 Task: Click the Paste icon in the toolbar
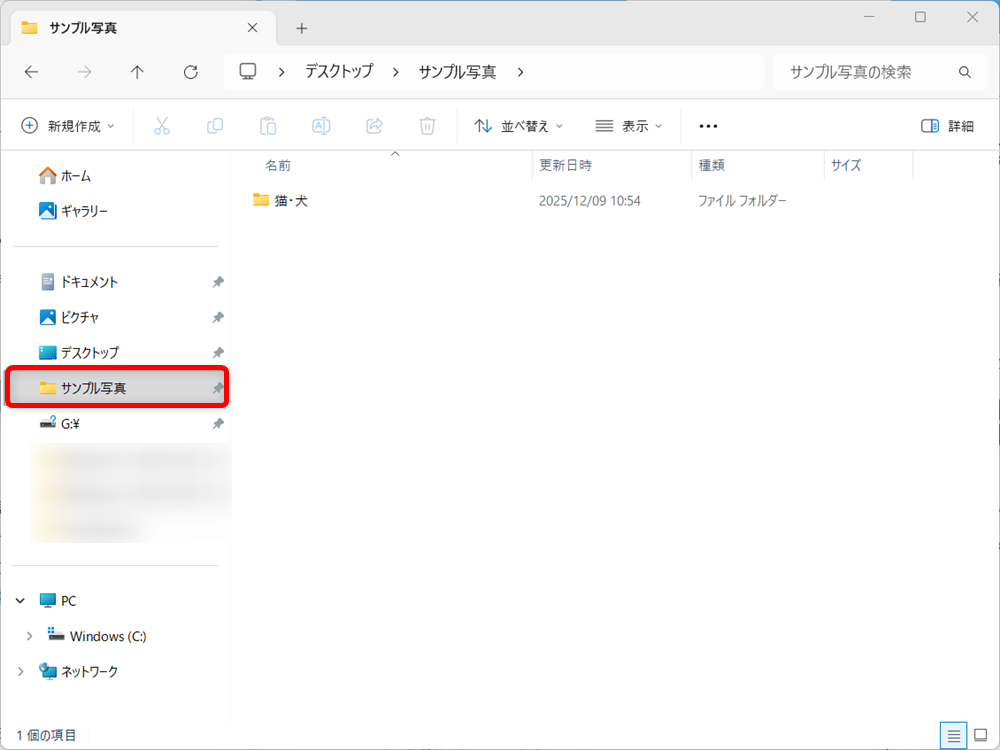point(267,126)
